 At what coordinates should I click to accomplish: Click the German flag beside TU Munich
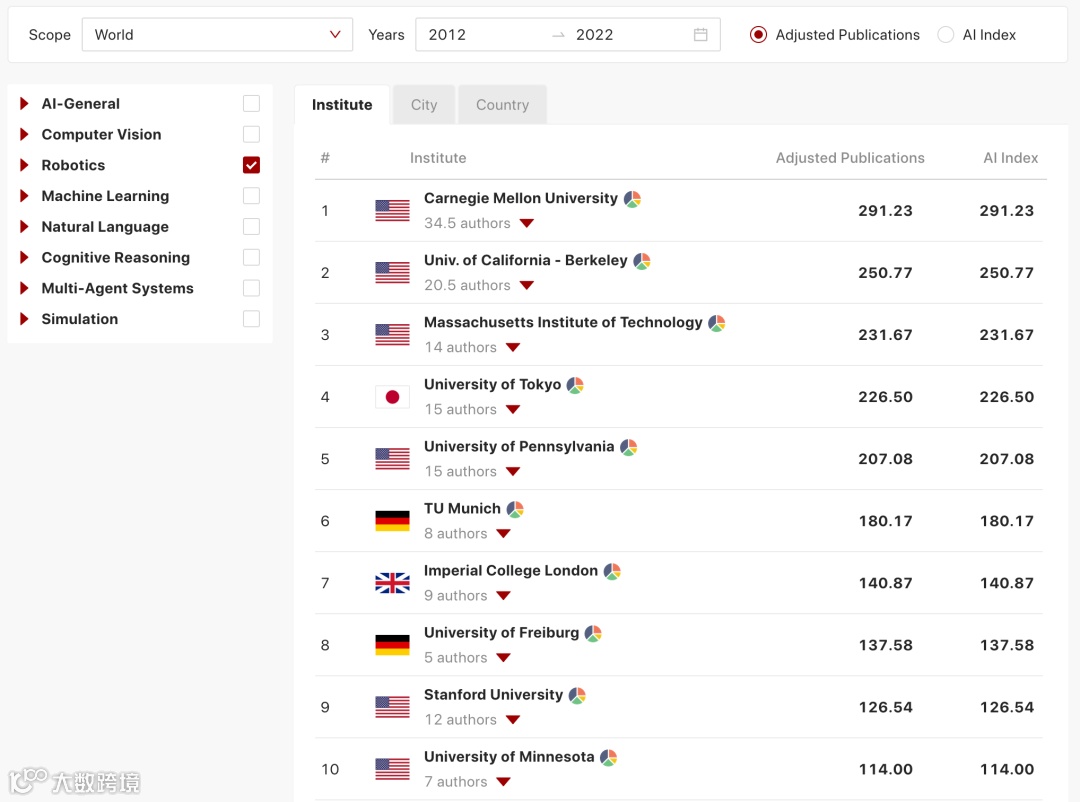tap(393, 521)
